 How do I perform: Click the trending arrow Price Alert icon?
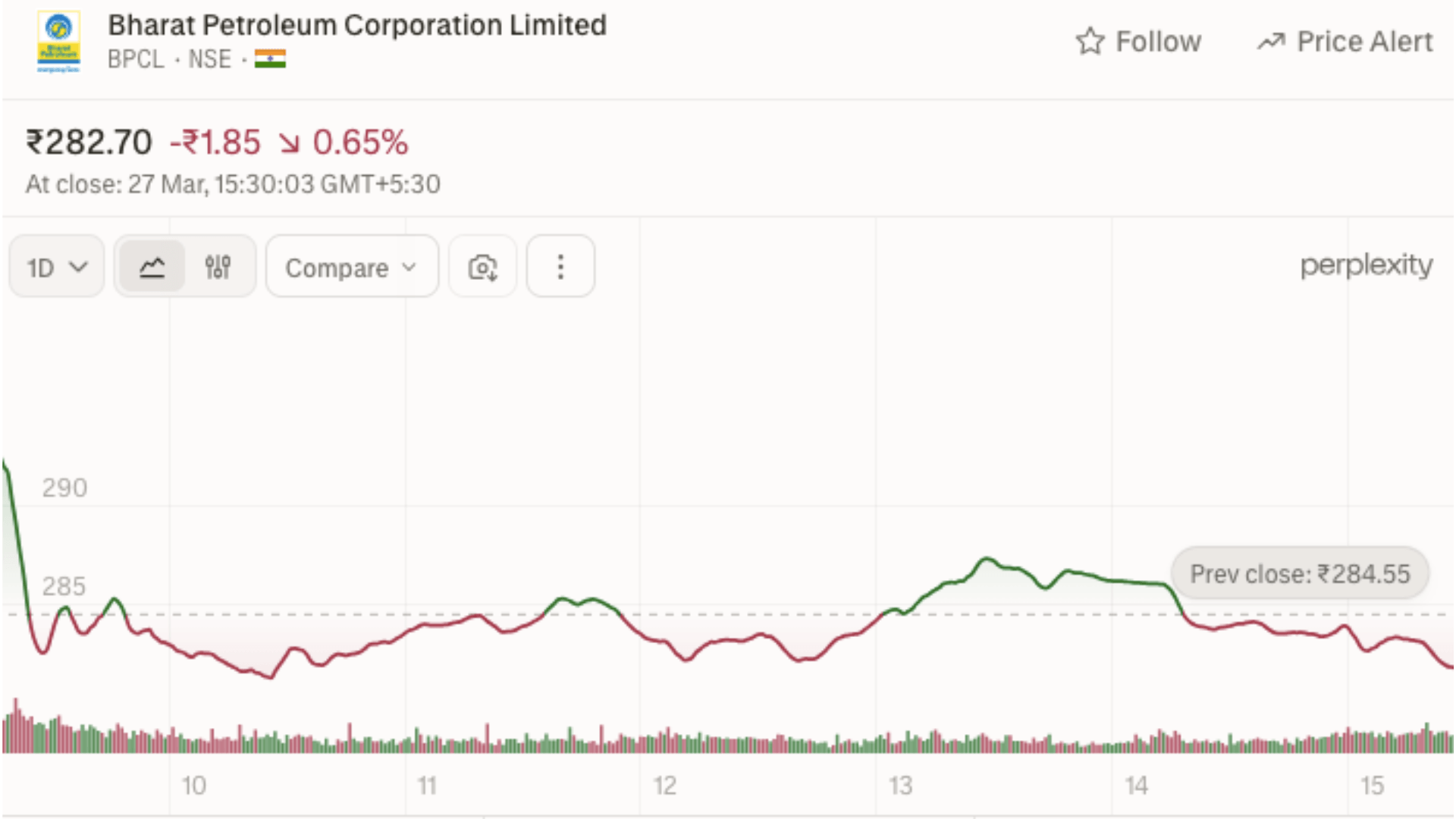[1271, 42]
